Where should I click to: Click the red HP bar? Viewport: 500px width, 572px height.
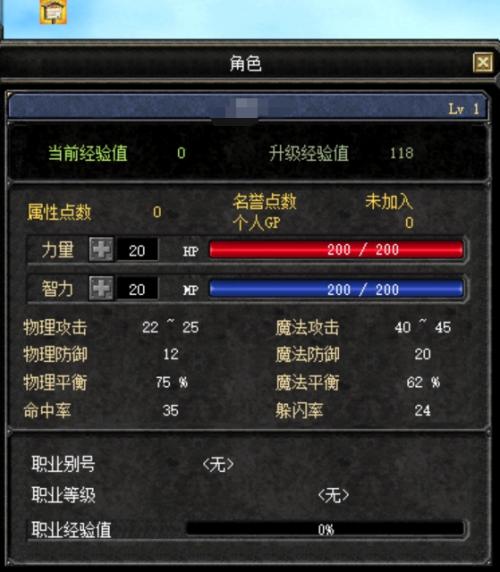pyautogui.click(x=336, y=250)
